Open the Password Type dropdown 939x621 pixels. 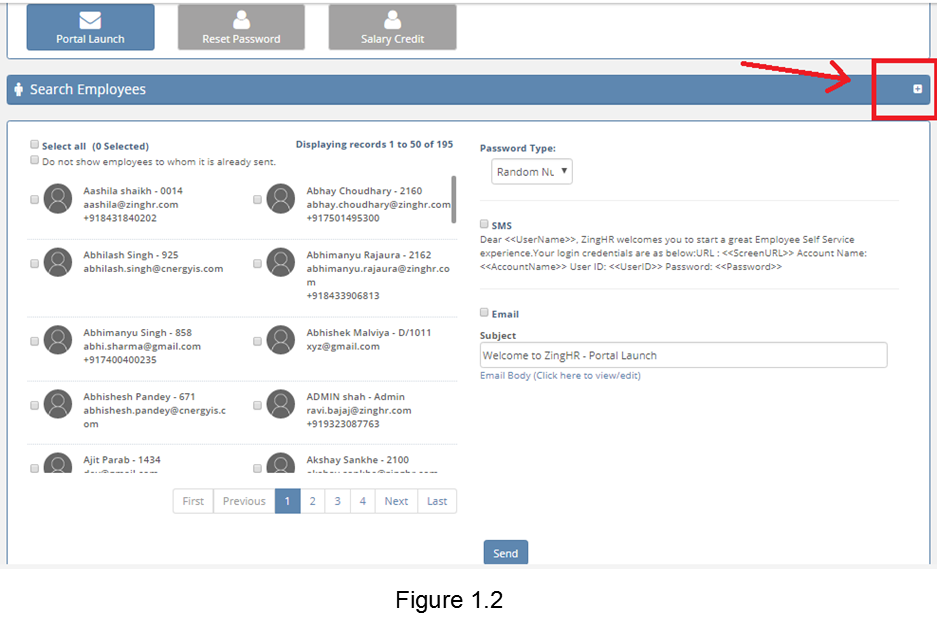click(532, 172)
